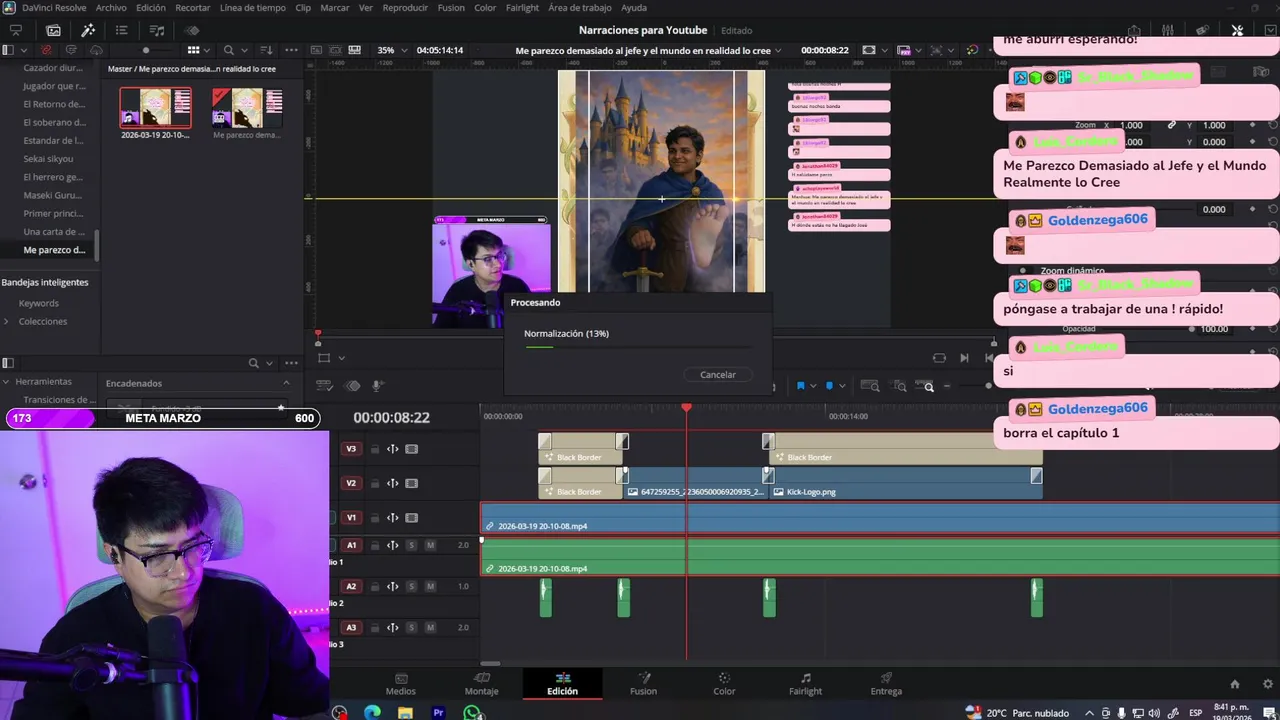
Task: Click the blue marker icon in timeline toolbar
Action: coord(828,386)
